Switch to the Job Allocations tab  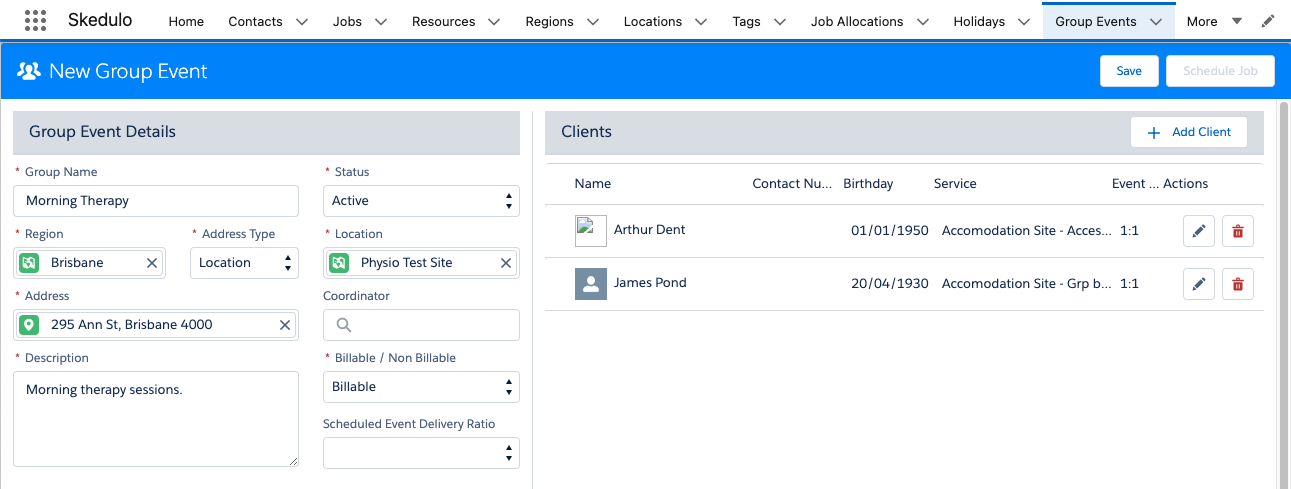tap(857, 21)
